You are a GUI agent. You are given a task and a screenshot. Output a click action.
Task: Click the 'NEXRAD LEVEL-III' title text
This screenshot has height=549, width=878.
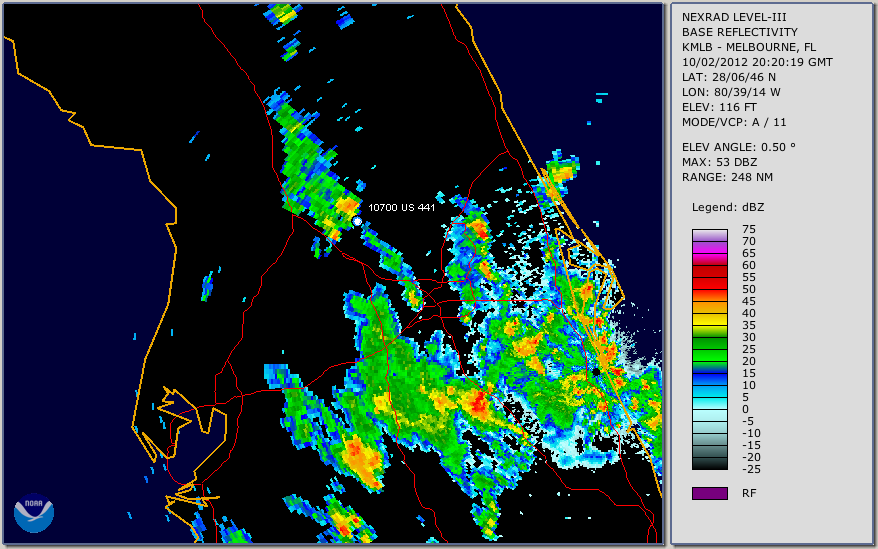pyautogui.click(x=734, y=17)
